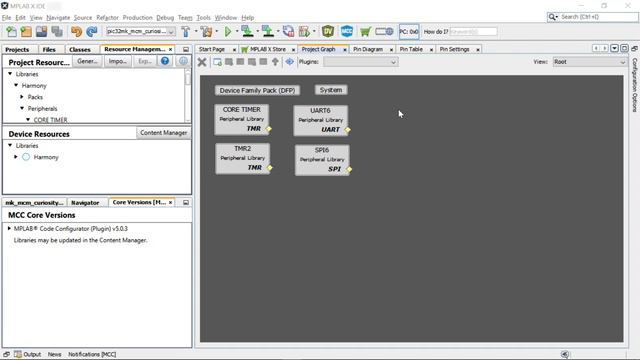Select Device Family Pack (DFP) block
640x360 pixels.
coord(257,90)
